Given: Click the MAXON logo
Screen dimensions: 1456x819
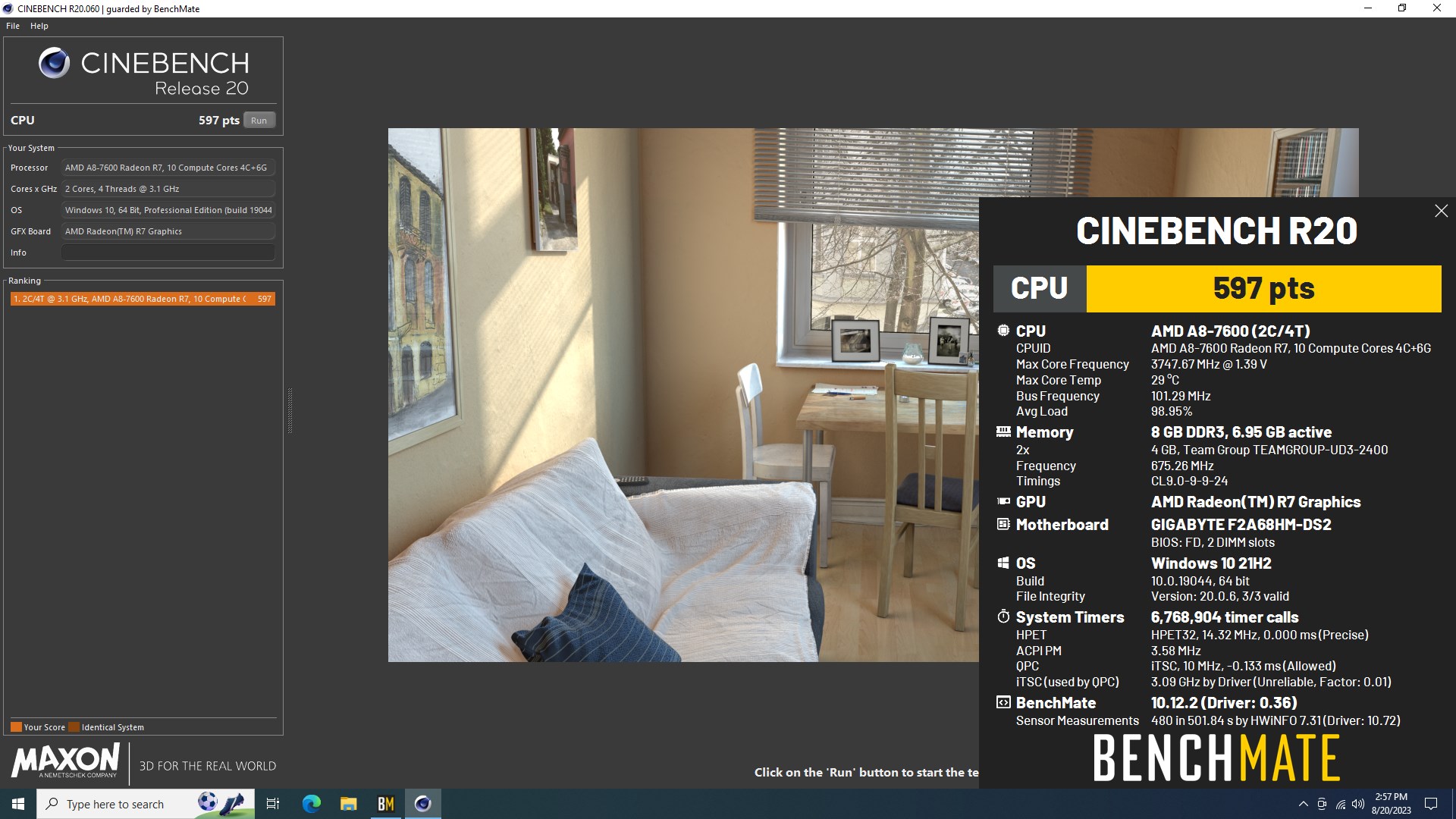Looking at the screenshot, I should point(65,761).
